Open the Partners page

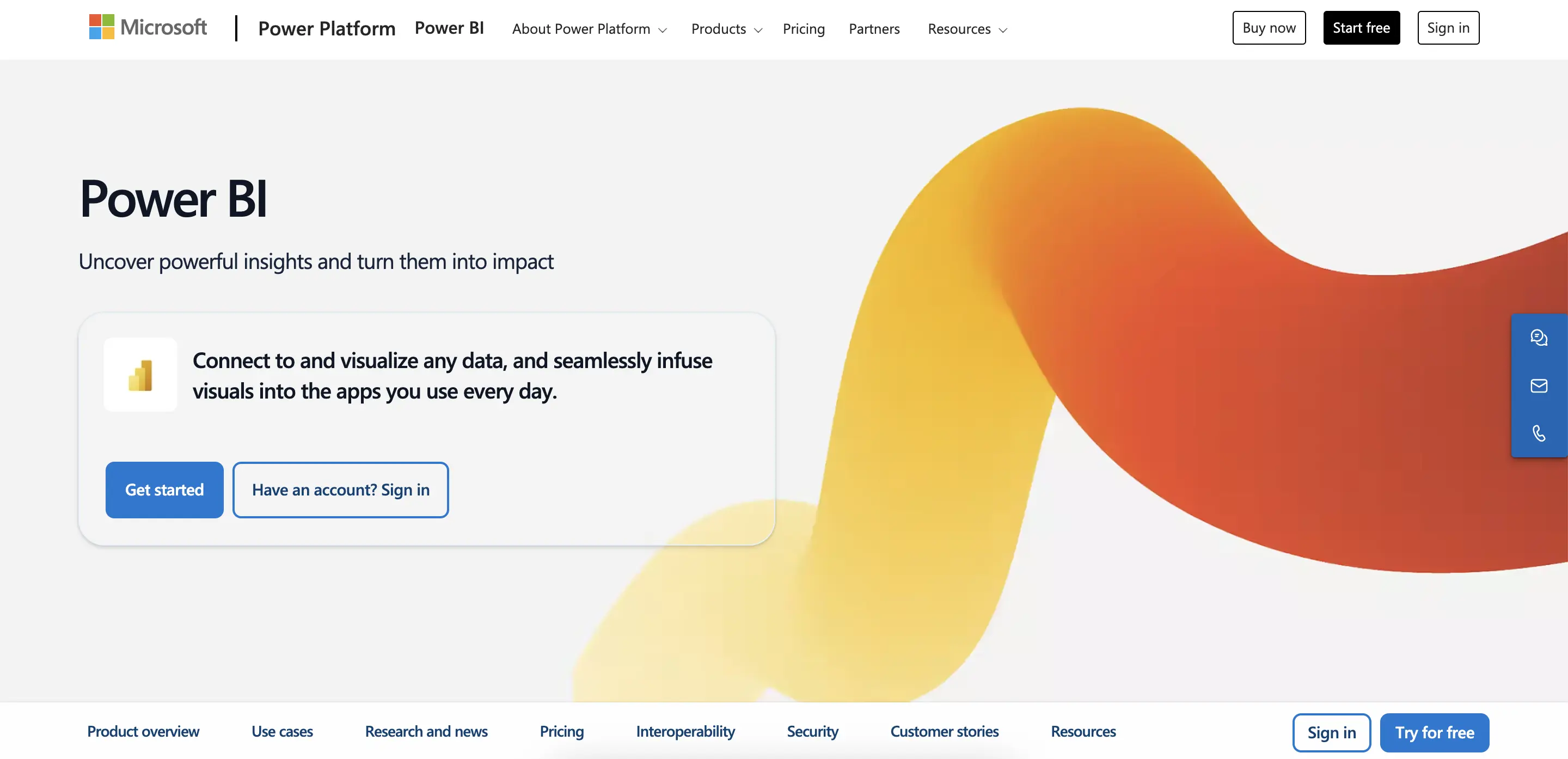click(x=874, y=29)
